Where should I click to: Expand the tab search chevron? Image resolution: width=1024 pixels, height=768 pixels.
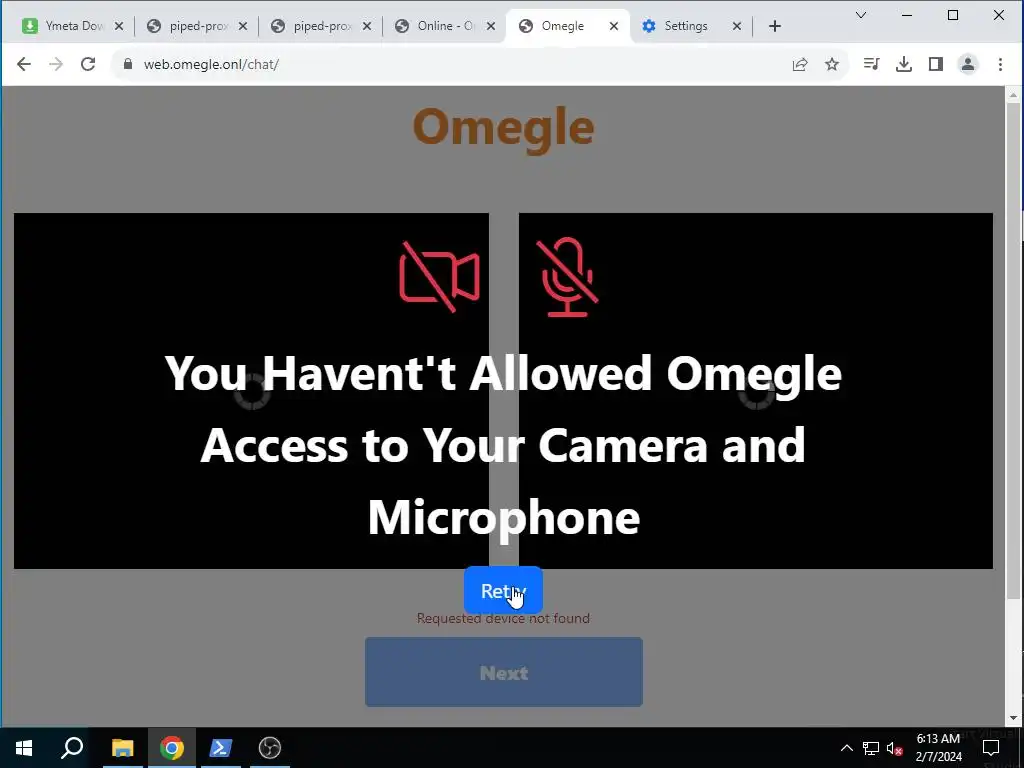861,15
